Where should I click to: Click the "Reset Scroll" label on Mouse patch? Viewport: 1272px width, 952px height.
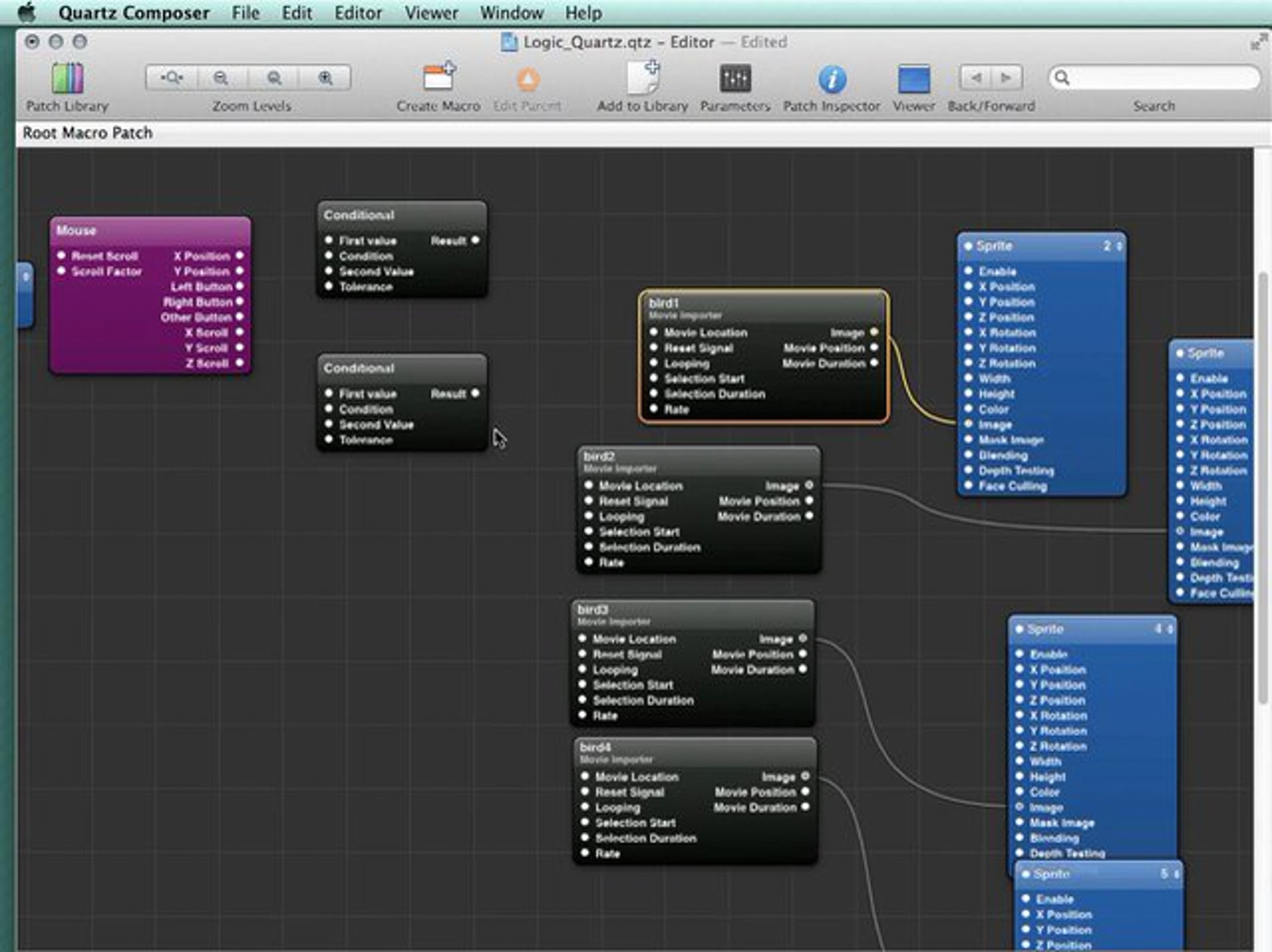[104, 256]
